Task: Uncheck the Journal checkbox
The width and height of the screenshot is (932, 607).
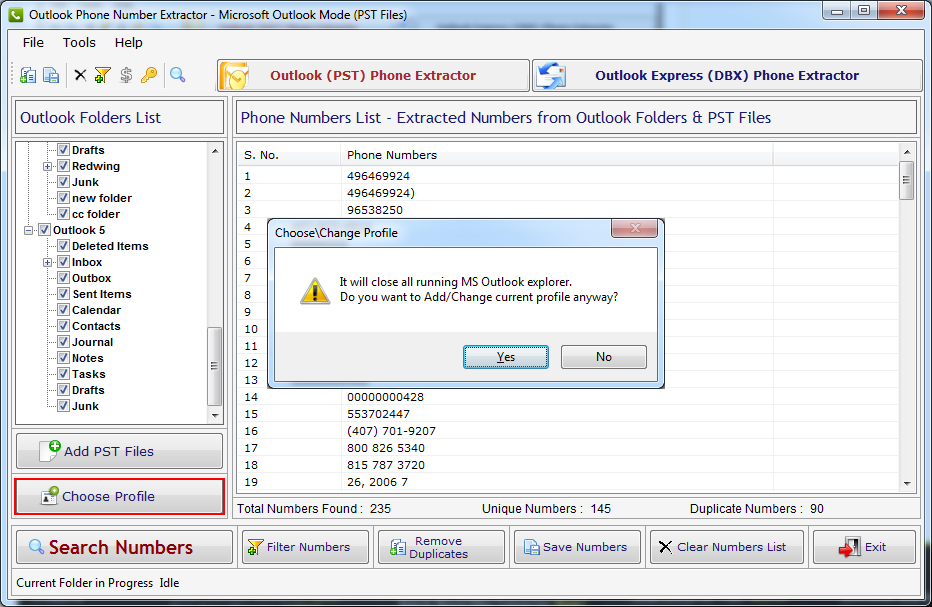Action: 64,342
